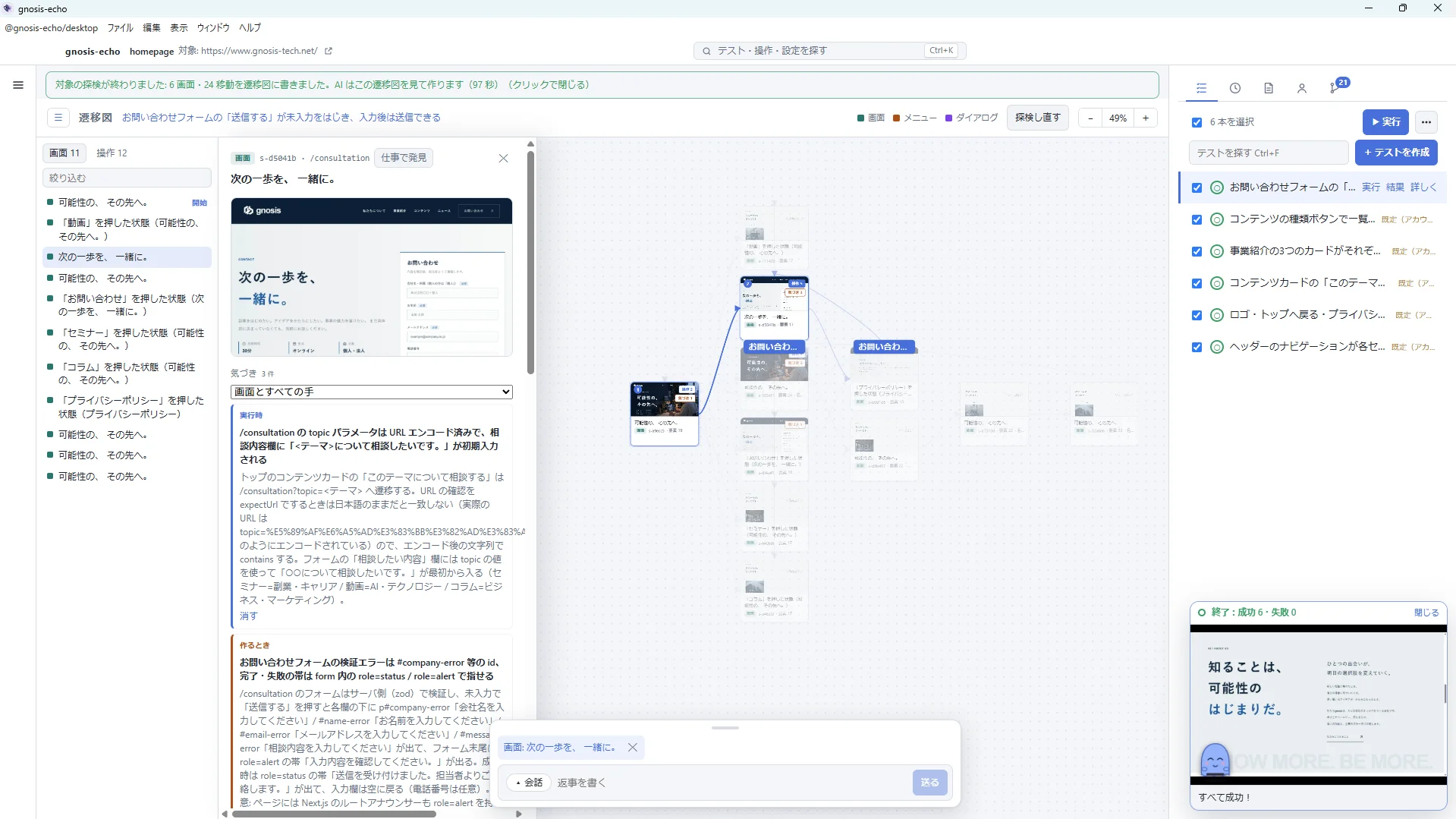The image size is (1456, 819).
Task: Uncheck the コンテンツカードの「このテーマ test checkbox
Action: (1197, 283)
